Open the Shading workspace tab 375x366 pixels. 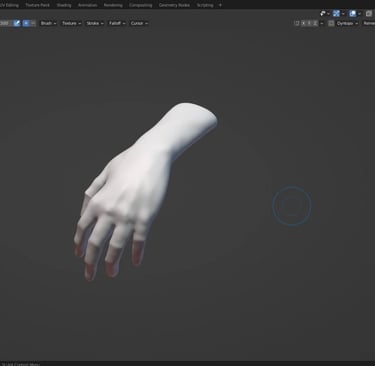[x=64, y=5]
